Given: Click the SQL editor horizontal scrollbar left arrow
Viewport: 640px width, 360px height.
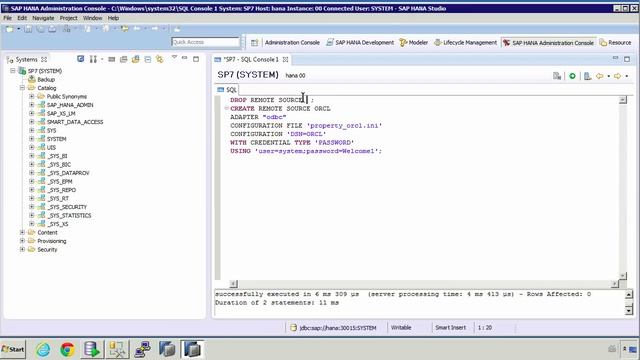Looking at the screenshot, I should [233, 284].
